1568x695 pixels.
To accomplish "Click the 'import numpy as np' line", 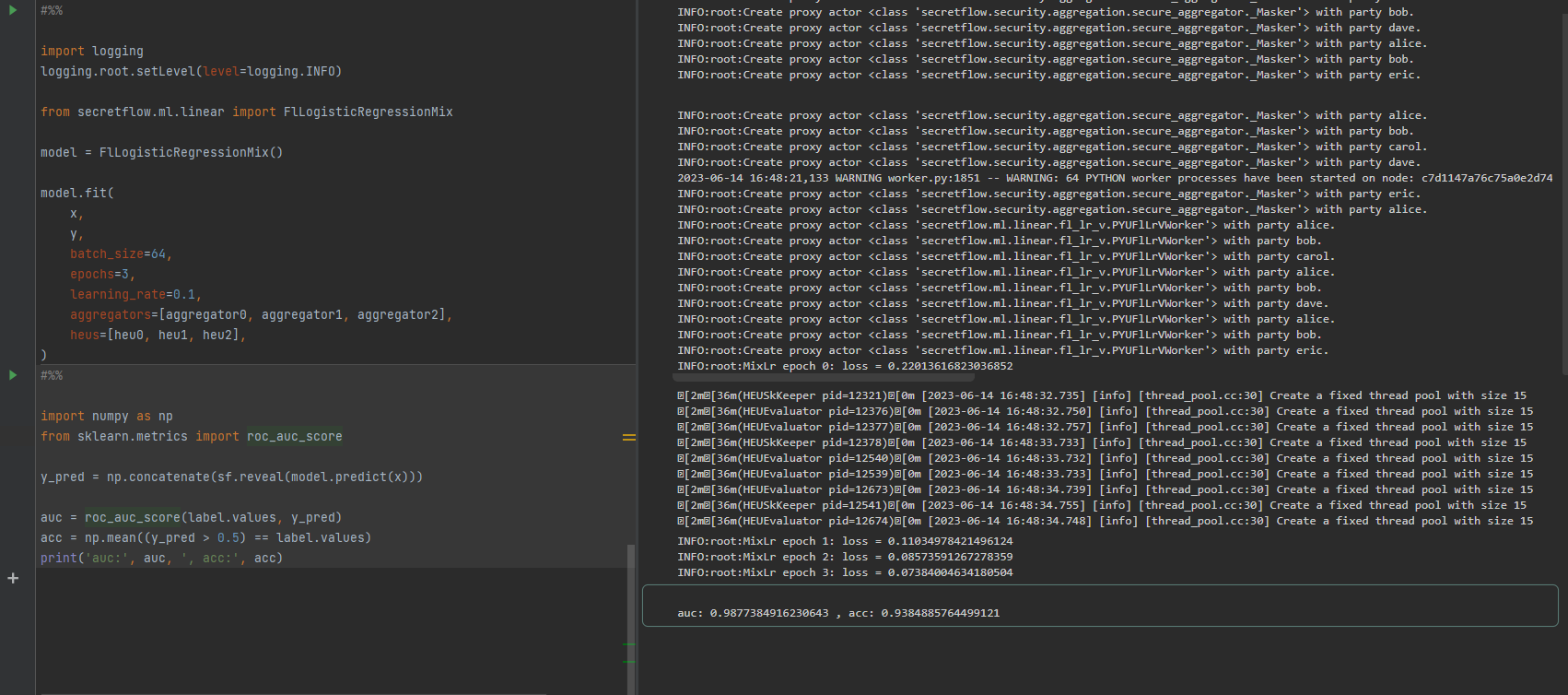I will click(107, 416).
